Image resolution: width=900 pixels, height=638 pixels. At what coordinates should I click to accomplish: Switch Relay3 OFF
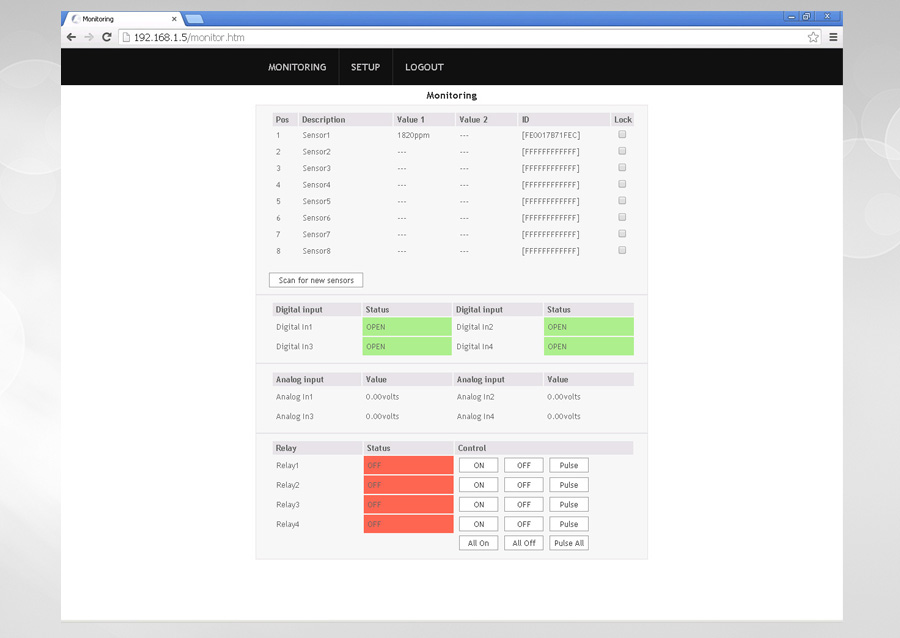[x=523, y=504]
